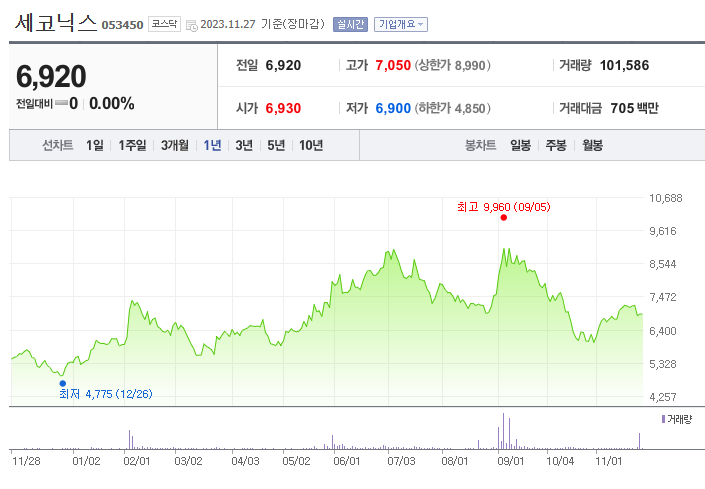Click the stock name 세코닉스
This screenshot has width=705, height=489.
(x=56, y=23)
